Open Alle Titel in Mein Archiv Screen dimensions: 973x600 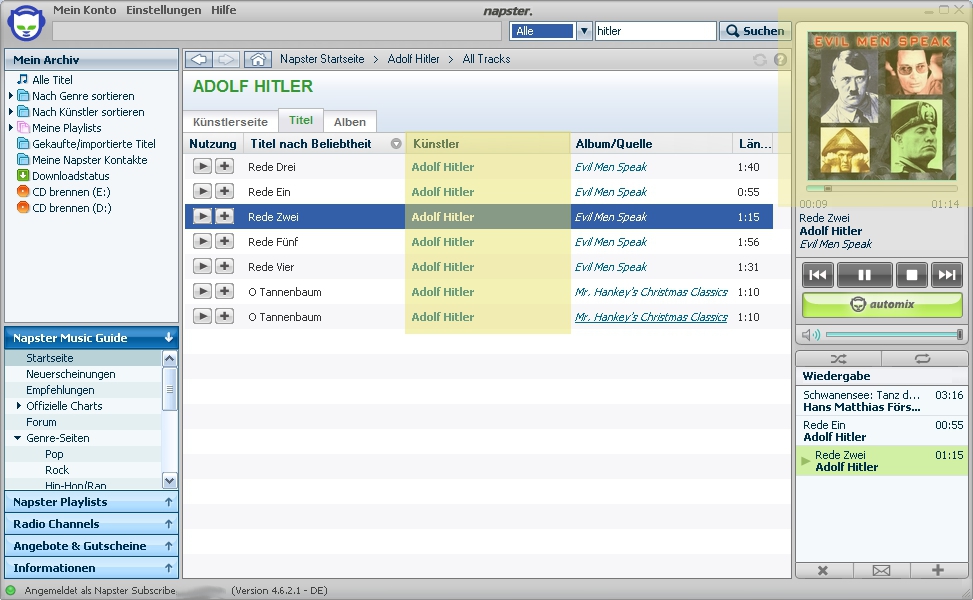[52, 79]
